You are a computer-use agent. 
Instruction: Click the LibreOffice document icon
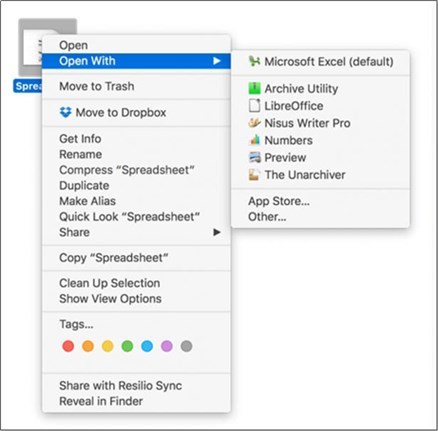click(x=254, y=106)
